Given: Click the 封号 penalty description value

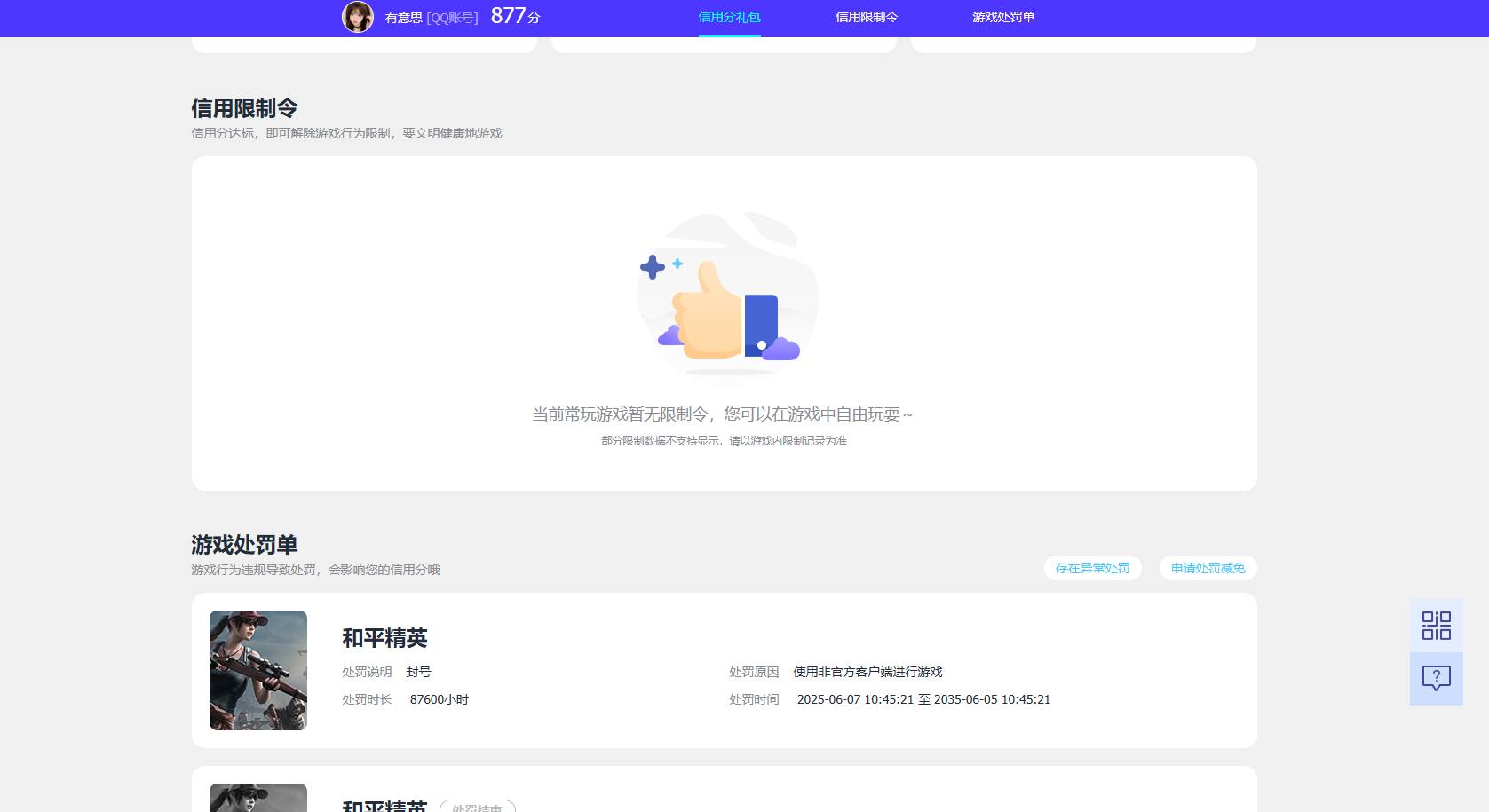Looking at the screenshot, I should point(418,672).
